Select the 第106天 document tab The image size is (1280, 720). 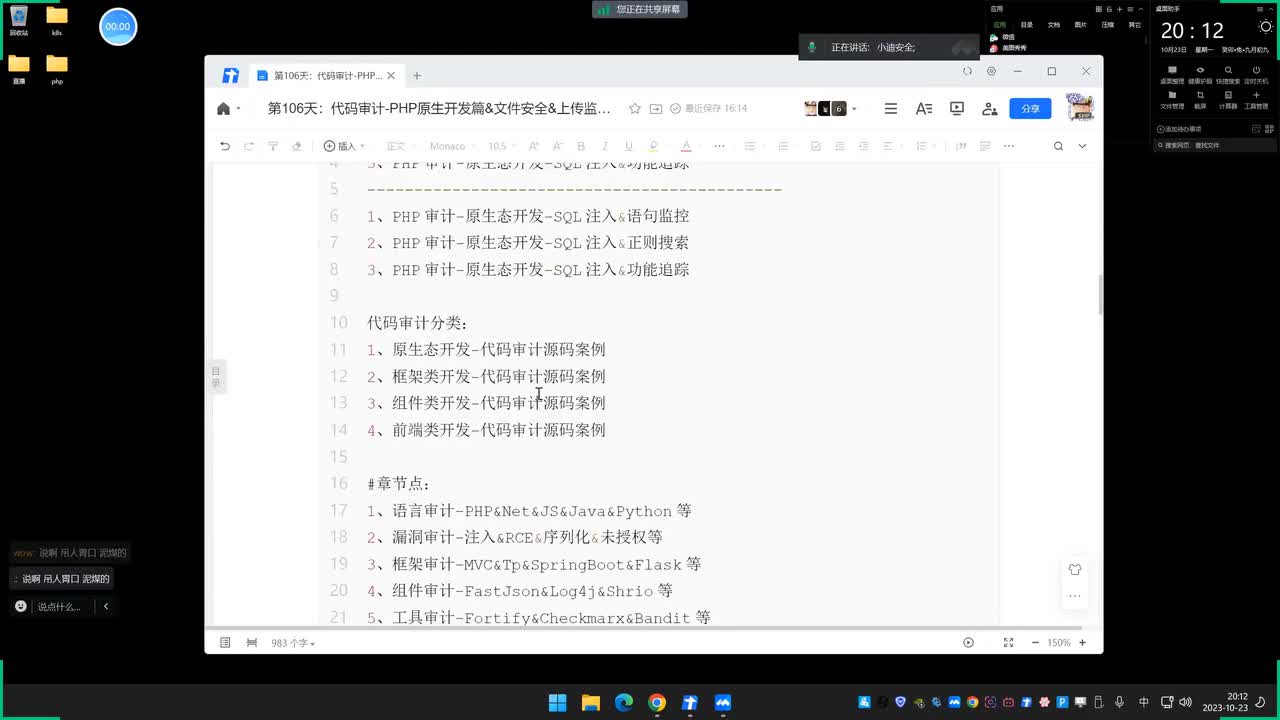tap(326, 75)
